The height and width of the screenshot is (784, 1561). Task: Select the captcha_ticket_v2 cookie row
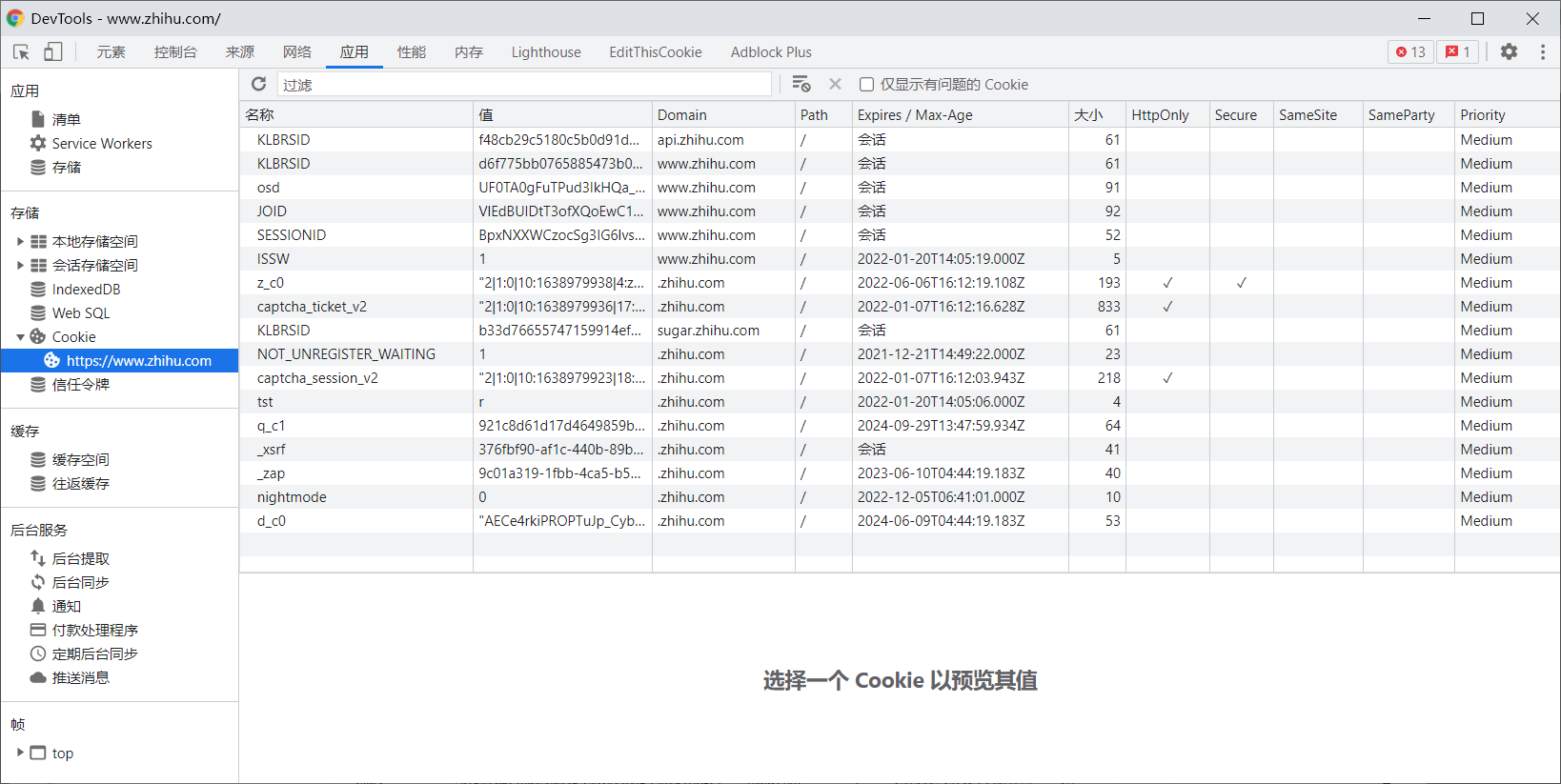point(900,306)
